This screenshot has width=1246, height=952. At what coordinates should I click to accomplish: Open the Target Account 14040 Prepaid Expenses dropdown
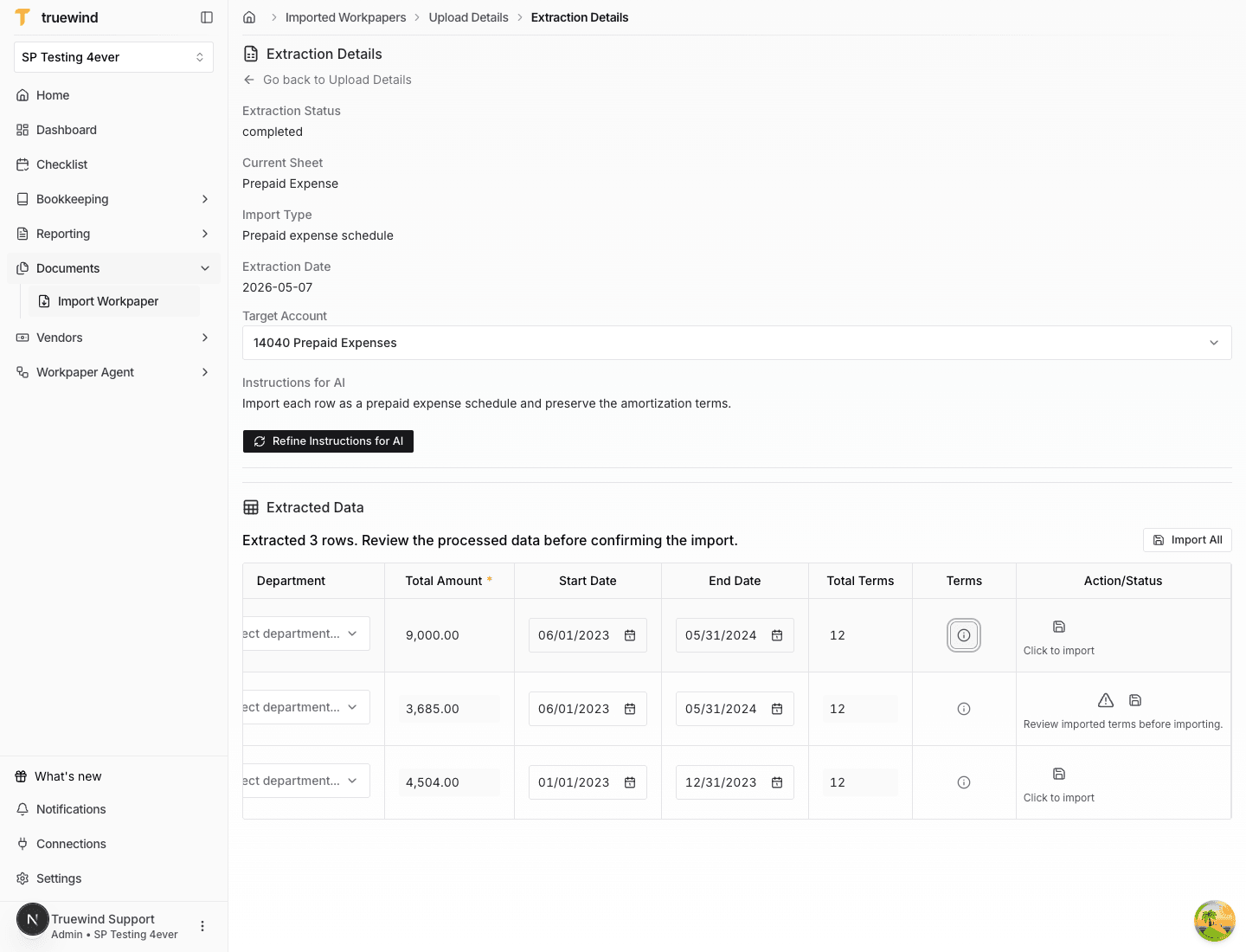click(737, 343)
